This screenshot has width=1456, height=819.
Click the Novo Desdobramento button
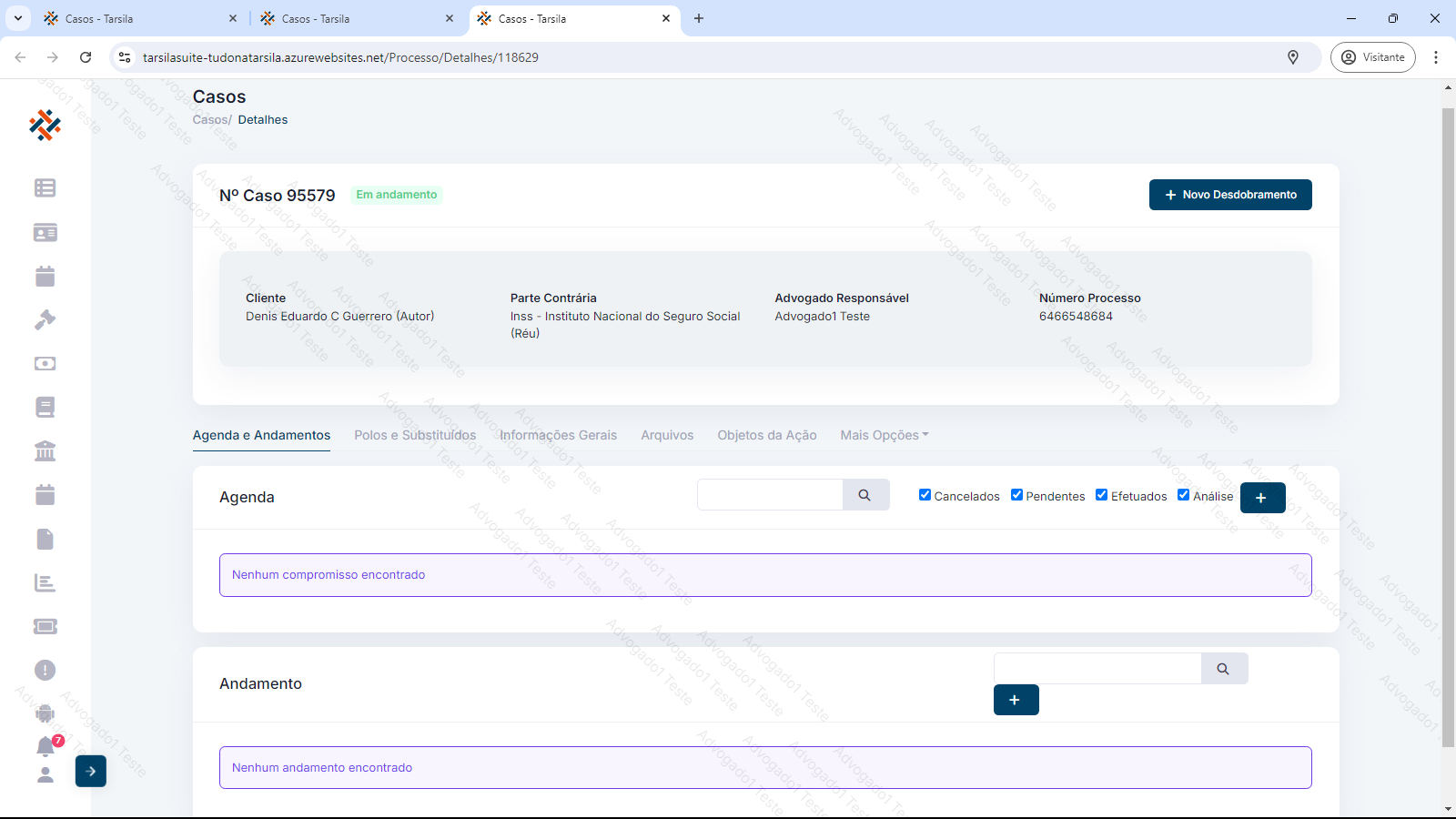pyautogui.click(x=1229, y=195)
